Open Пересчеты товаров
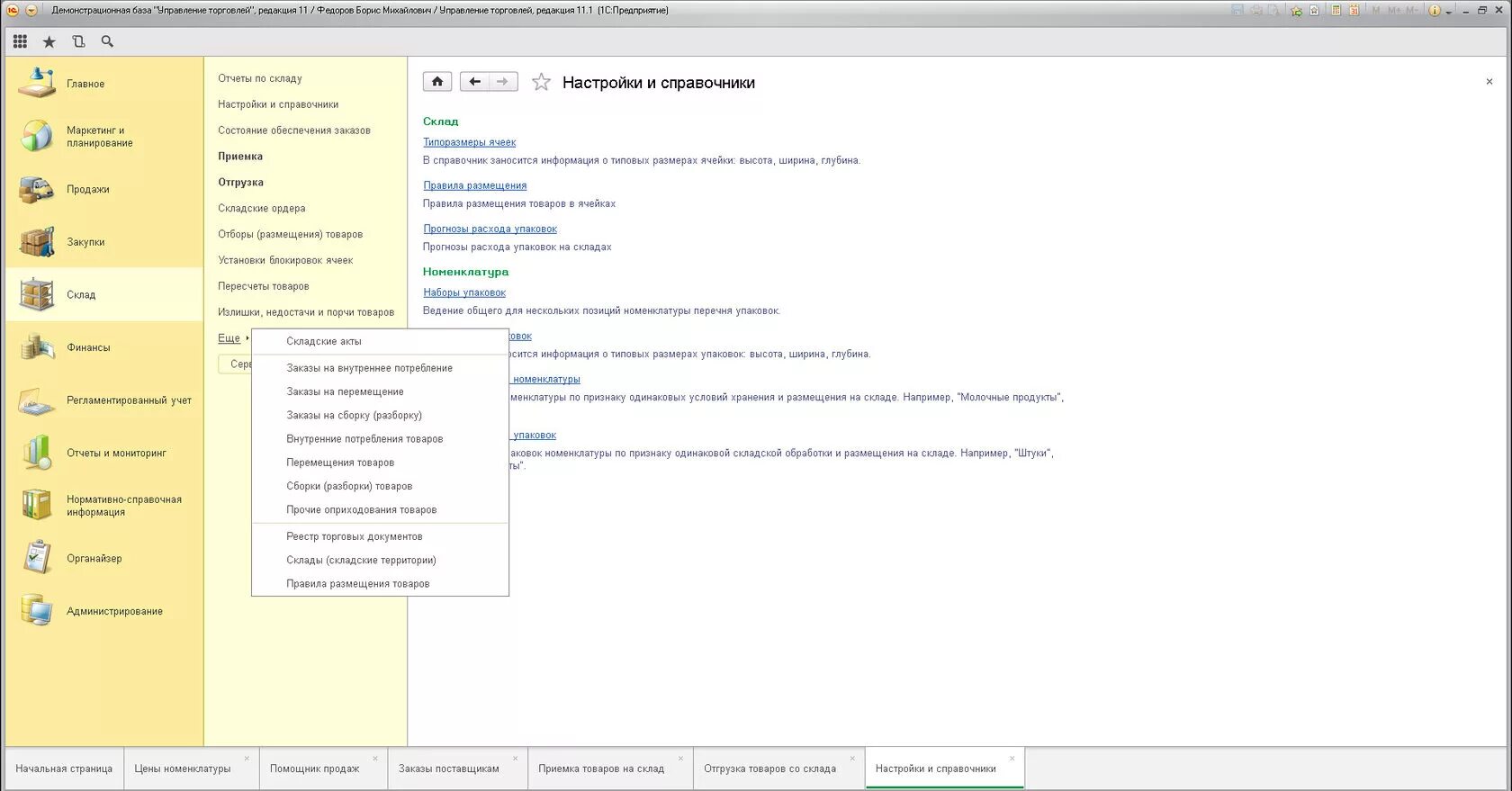The width and height of the screenshot is (1512, 791). click(263, 286)
